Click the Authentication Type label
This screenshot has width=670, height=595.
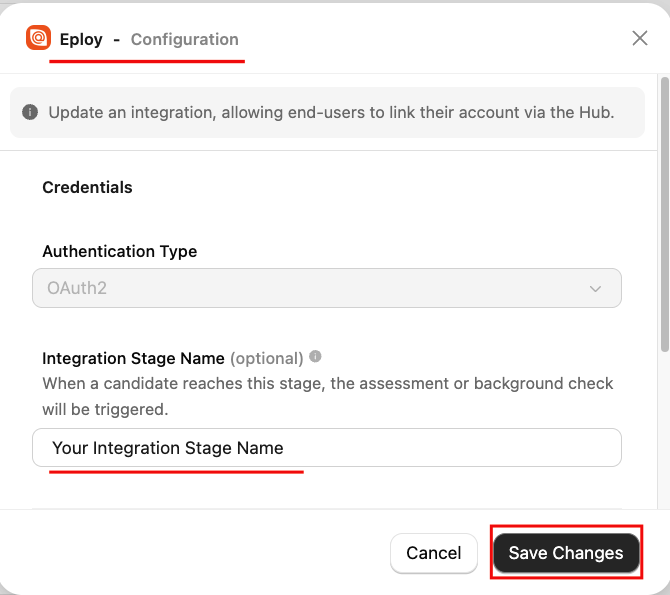(x=119, y=251)
